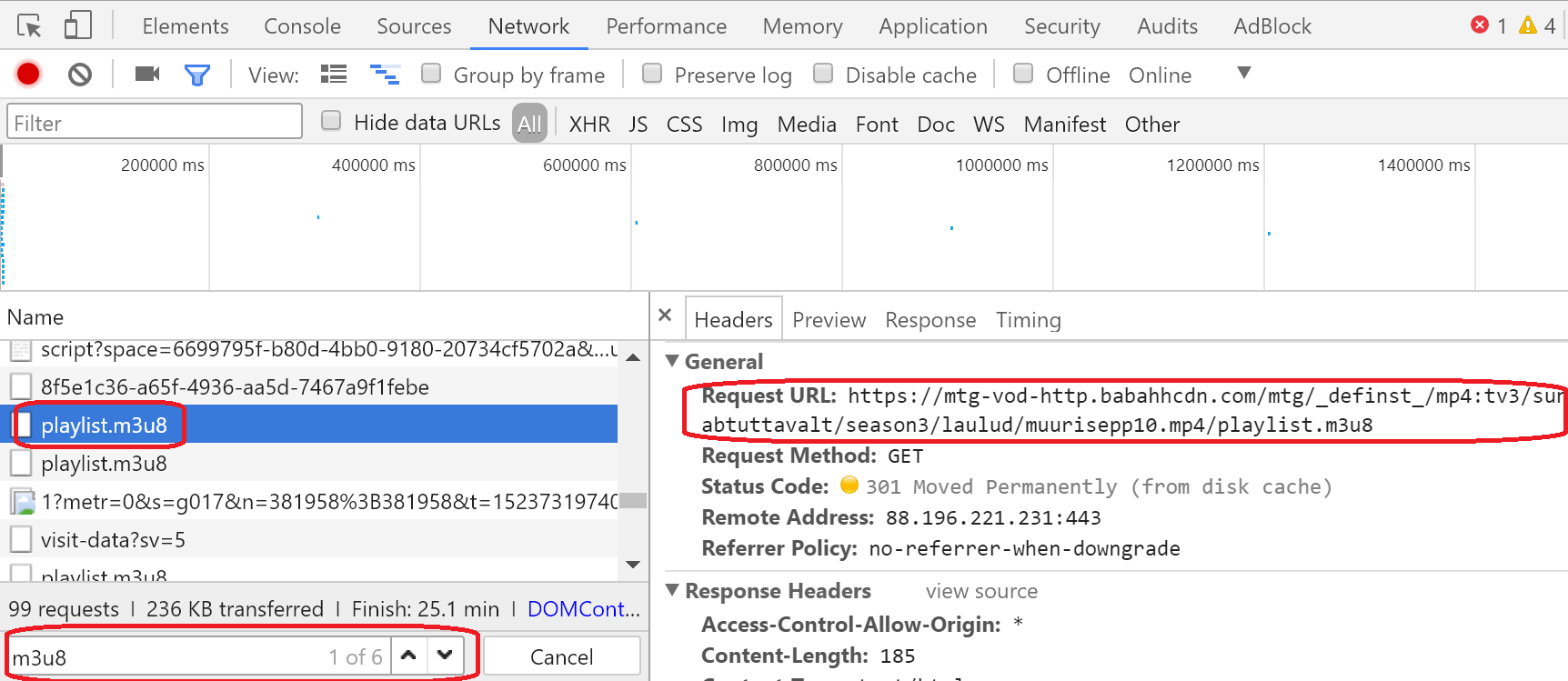This screenshot has height=681, width=1568.
Task: Open the network throttling dropdown arrow
Action: 1244,73
